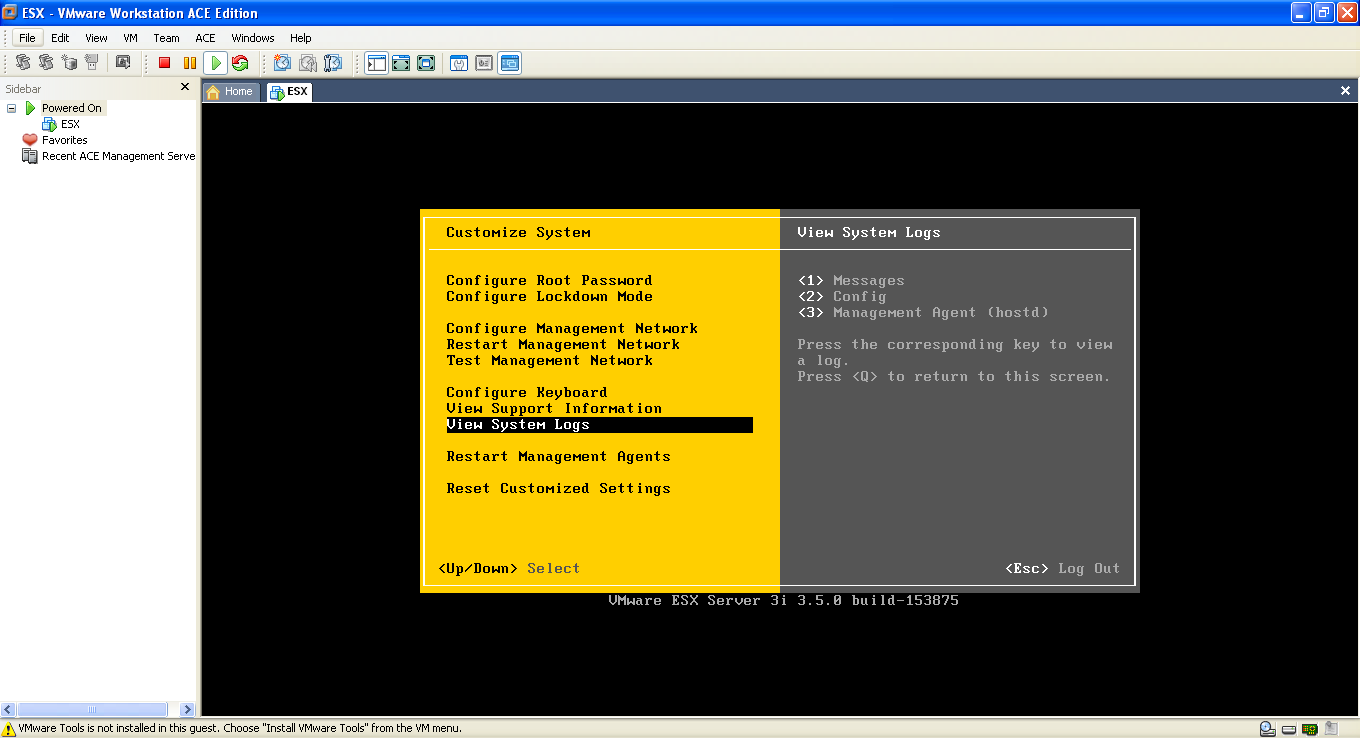
Task: Open the ACE menu
Action: [x=205, y=38]
